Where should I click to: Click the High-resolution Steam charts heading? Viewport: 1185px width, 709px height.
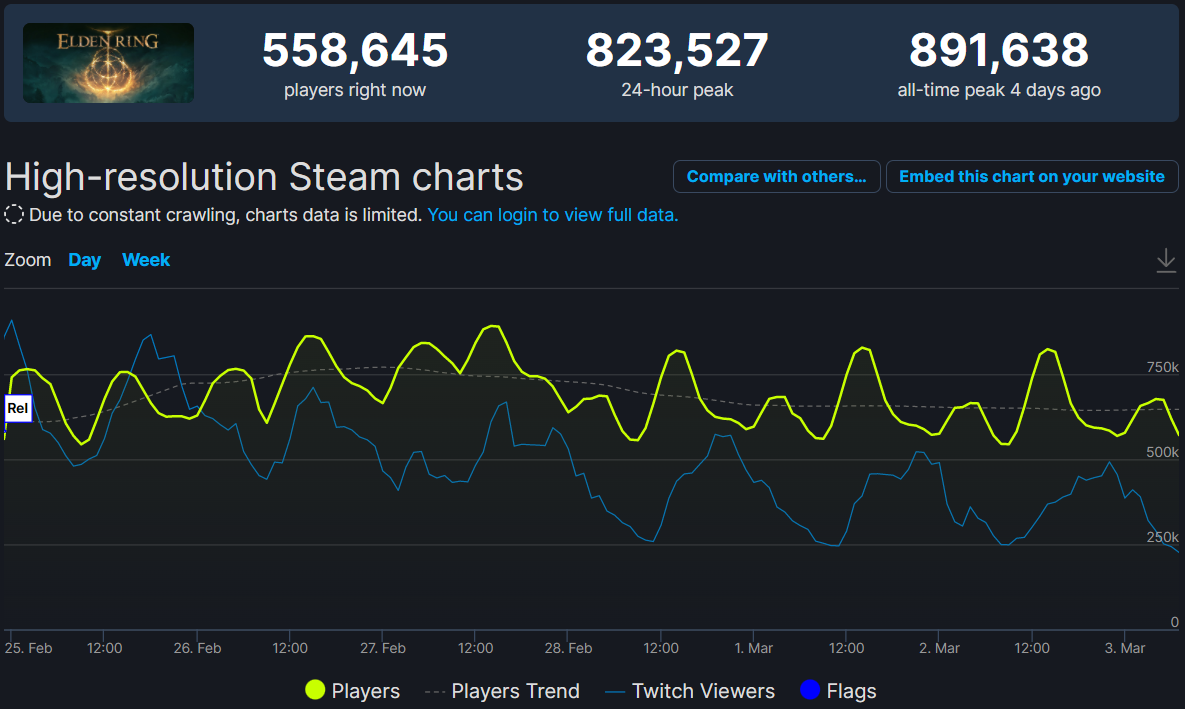pyautogui.click(x=264, y=177)
